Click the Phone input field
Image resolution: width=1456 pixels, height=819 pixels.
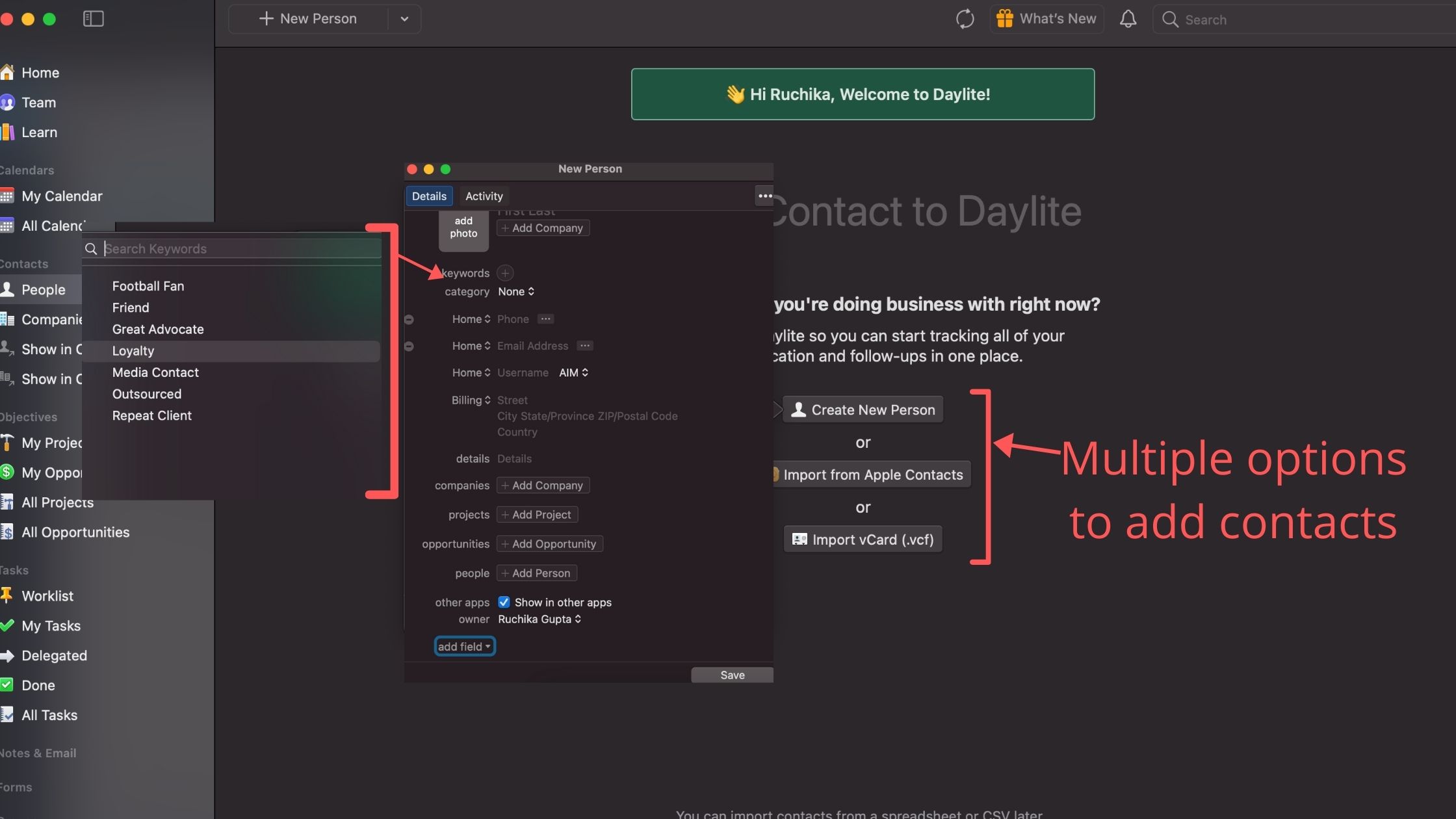pos(513,319)
